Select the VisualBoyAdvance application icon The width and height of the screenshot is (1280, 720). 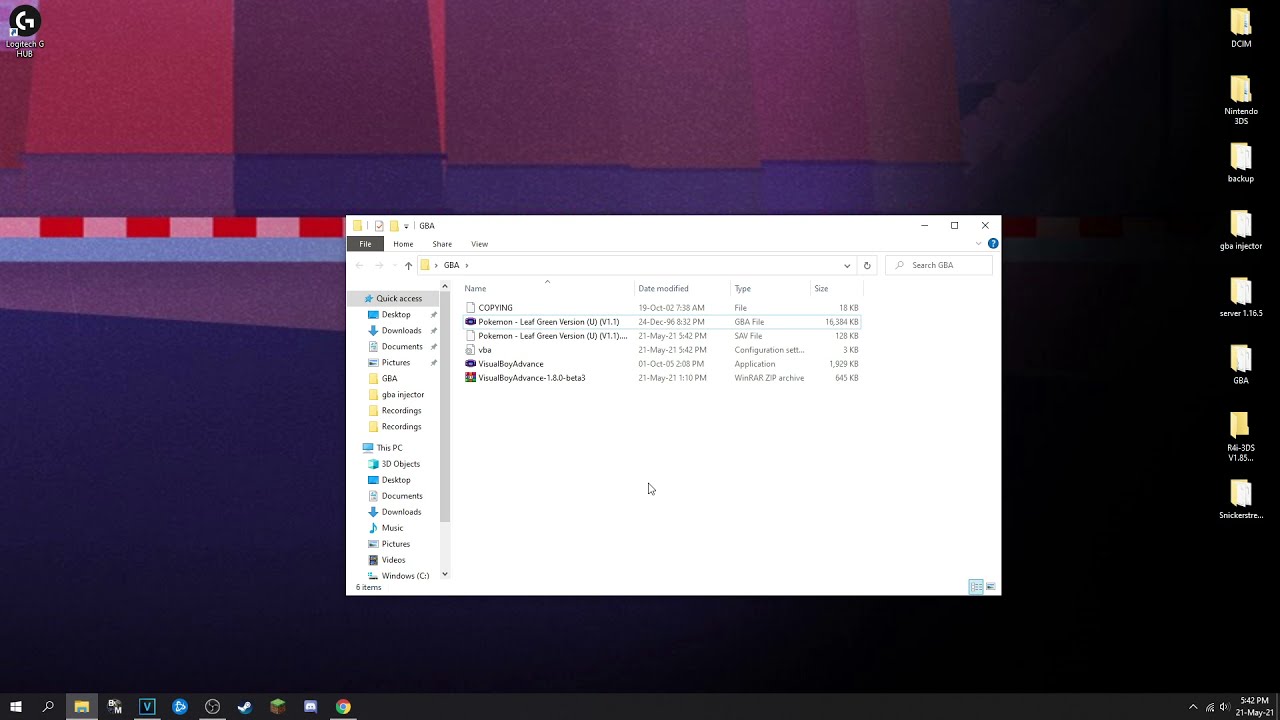tap(471, 364)
